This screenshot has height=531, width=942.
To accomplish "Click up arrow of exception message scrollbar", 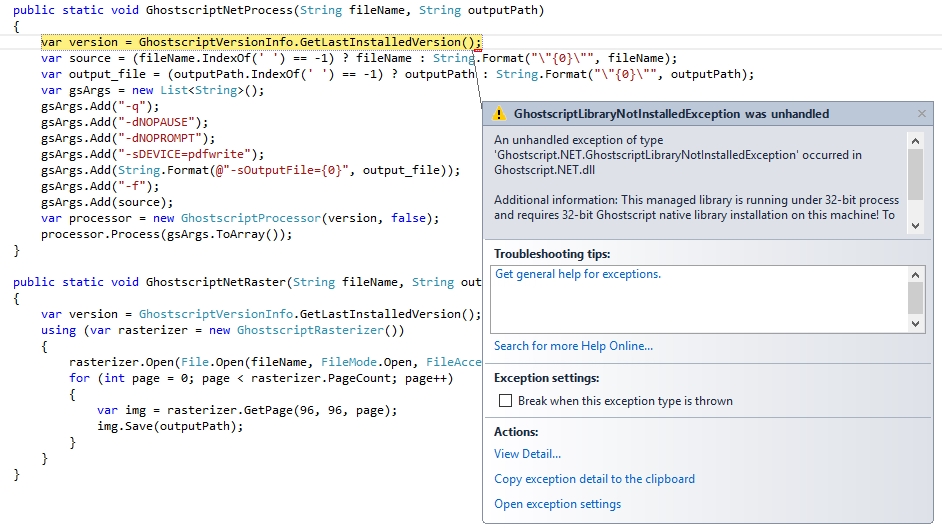I will 915,141.
